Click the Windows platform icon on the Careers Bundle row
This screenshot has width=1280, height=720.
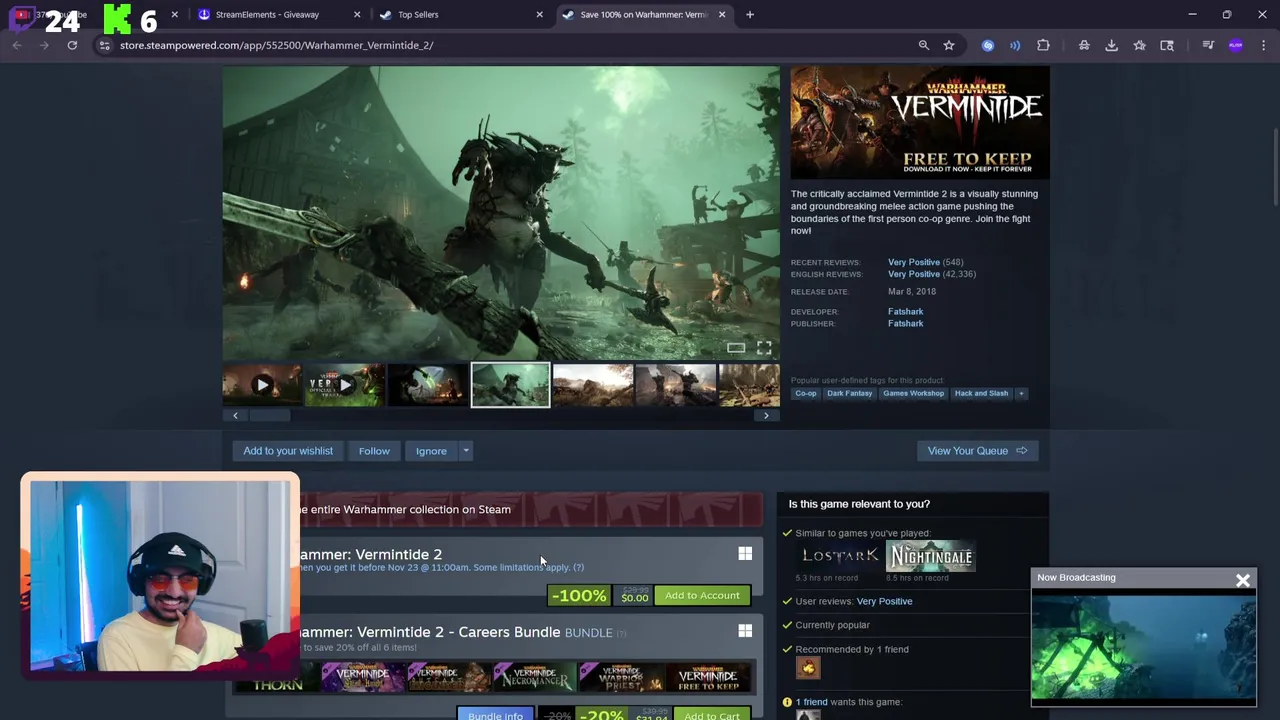745,631
